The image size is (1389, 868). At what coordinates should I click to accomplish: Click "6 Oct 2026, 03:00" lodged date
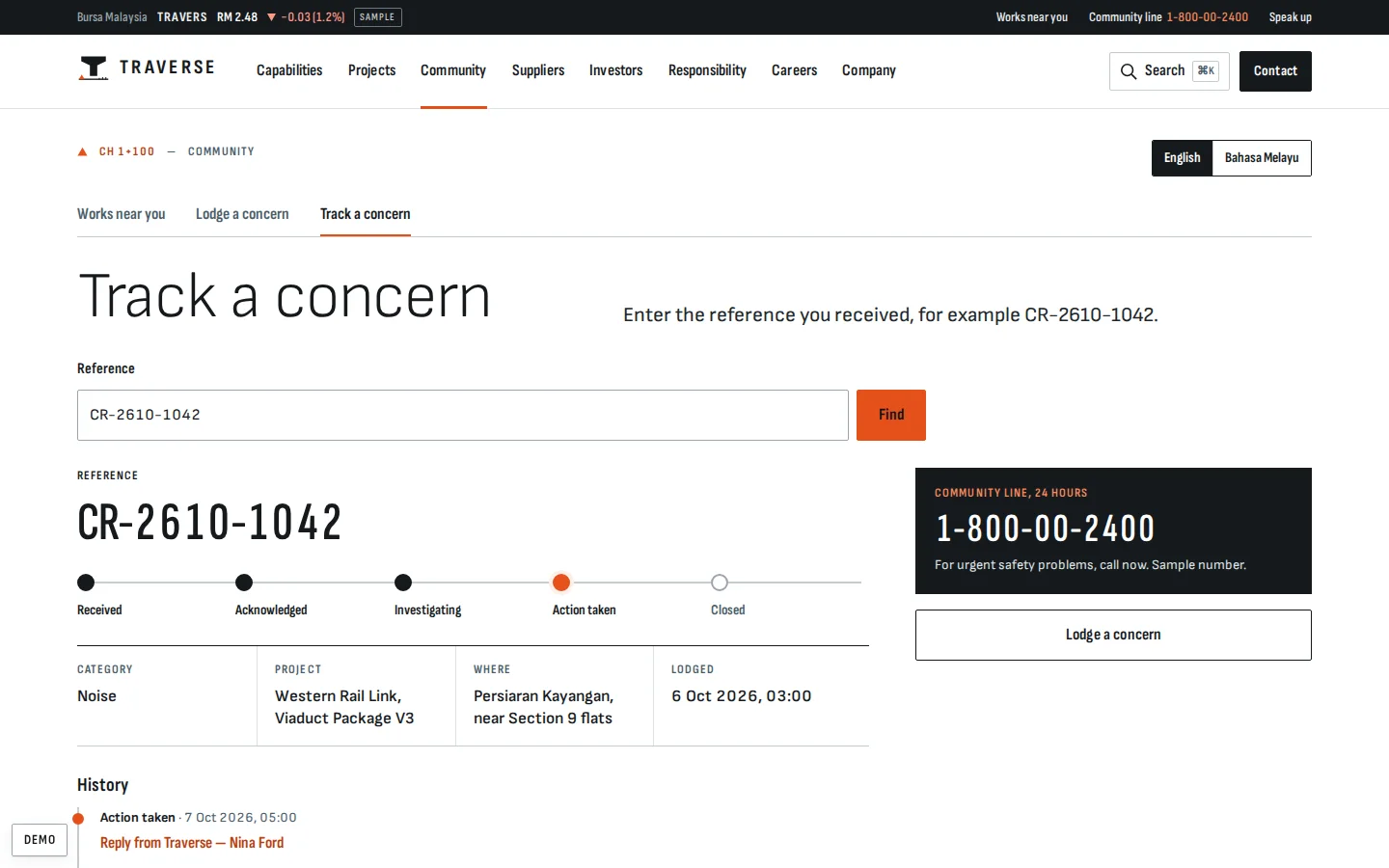742,696
